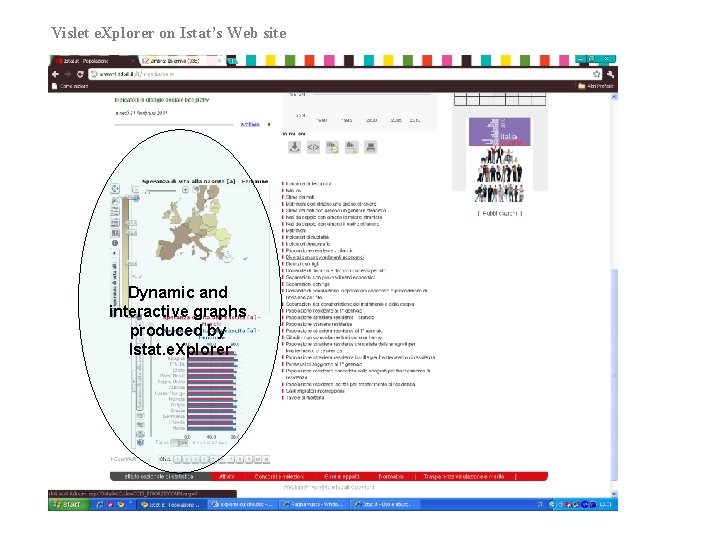The height and width of the screenshot is (540, 720).
Task: Open the Tavole di mortalità link
Action: (305, 398)
